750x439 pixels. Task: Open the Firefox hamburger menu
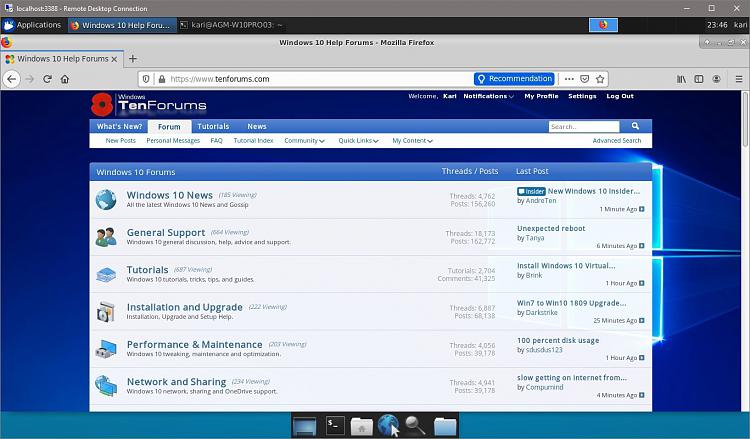coord(739,79)
